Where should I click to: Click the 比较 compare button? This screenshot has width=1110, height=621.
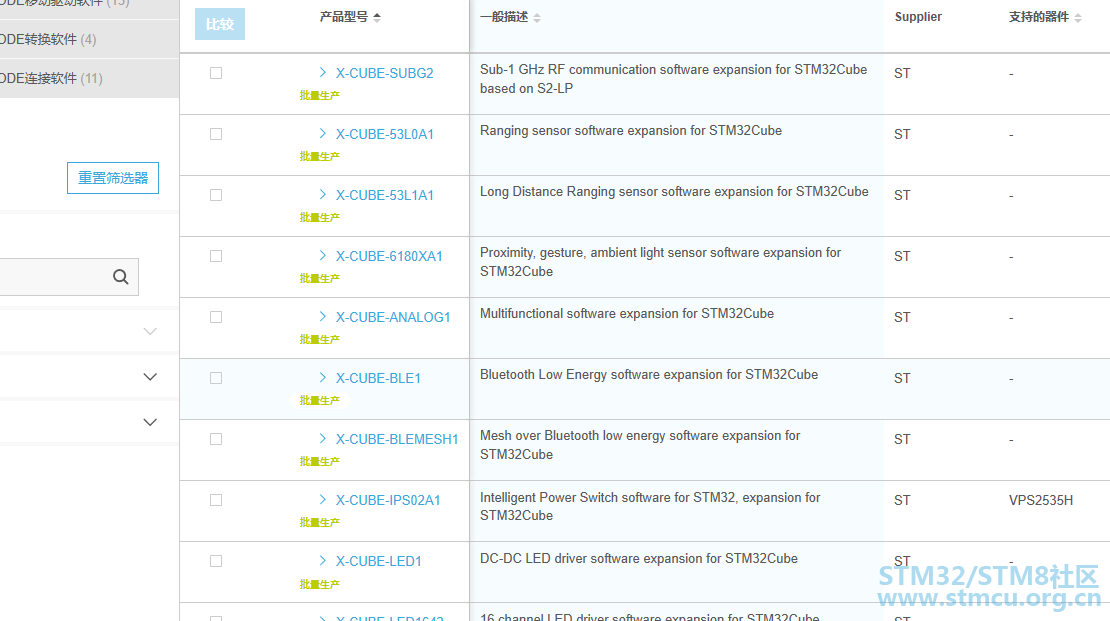[219, 24]
